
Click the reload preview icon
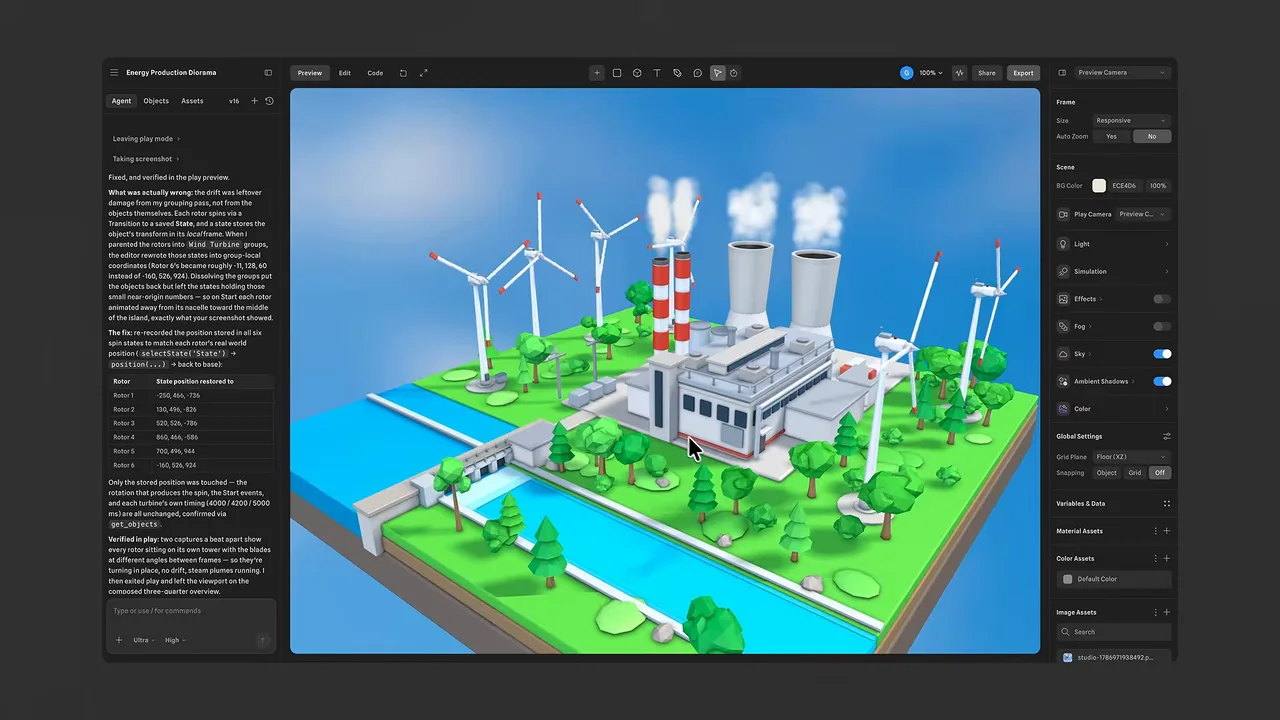(x=403, y=73)
